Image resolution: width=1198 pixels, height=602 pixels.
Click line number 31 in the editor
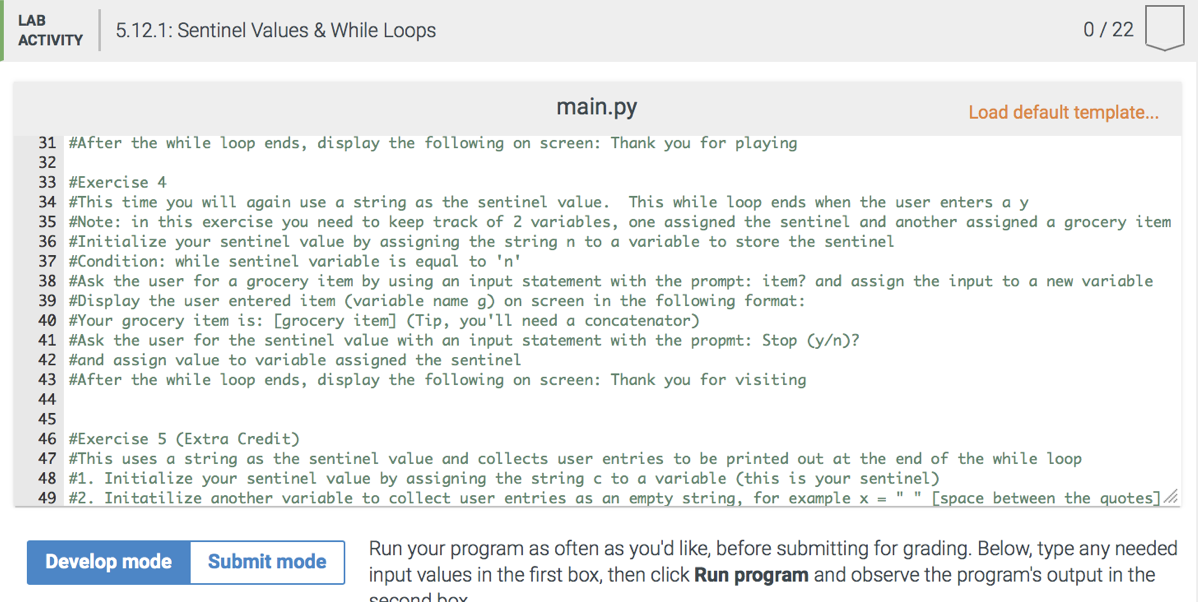[46, 142]
